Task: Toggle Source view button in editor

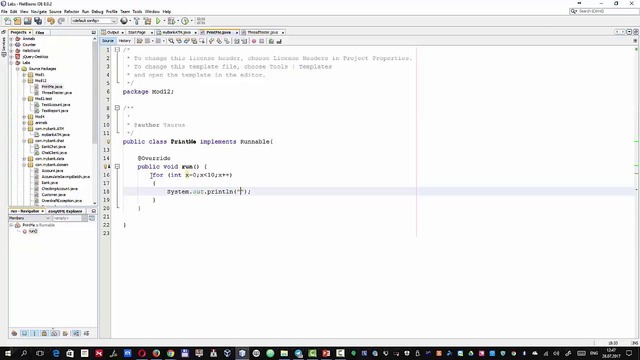Action: click(108, 41)
